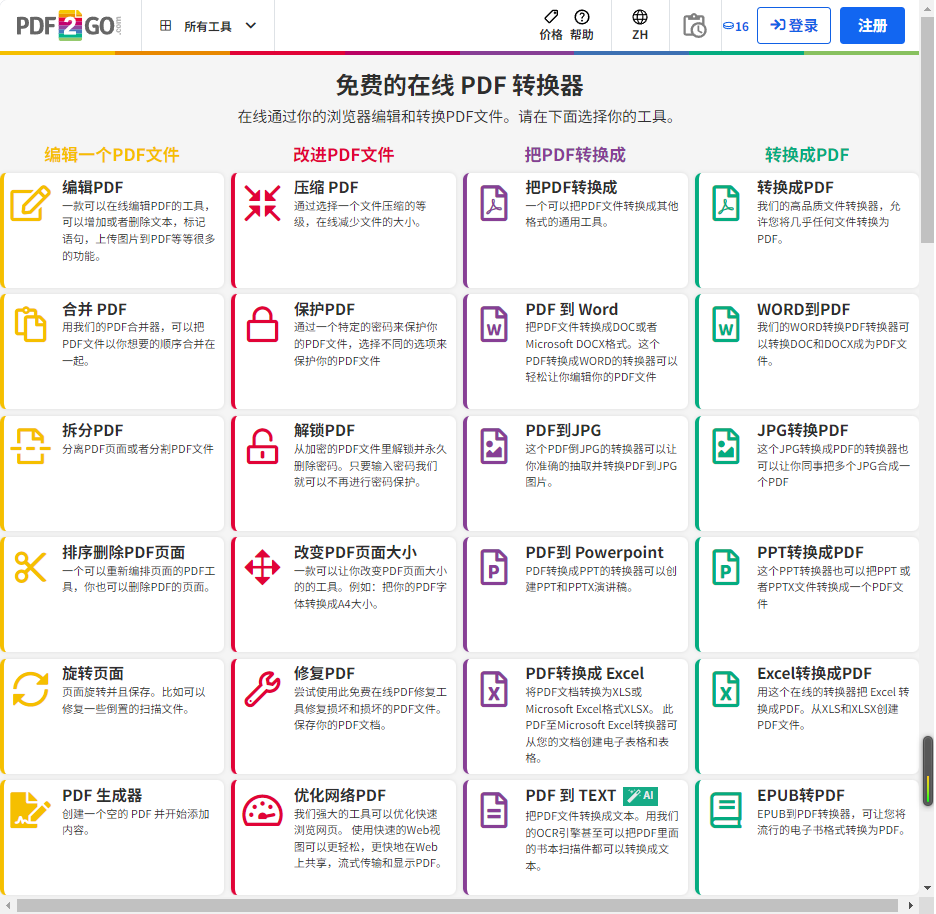The width and height of the screenshot is (936, 914).
Task: Click the horizontal scrollbar at the bottom
Action: click(457, 905)
